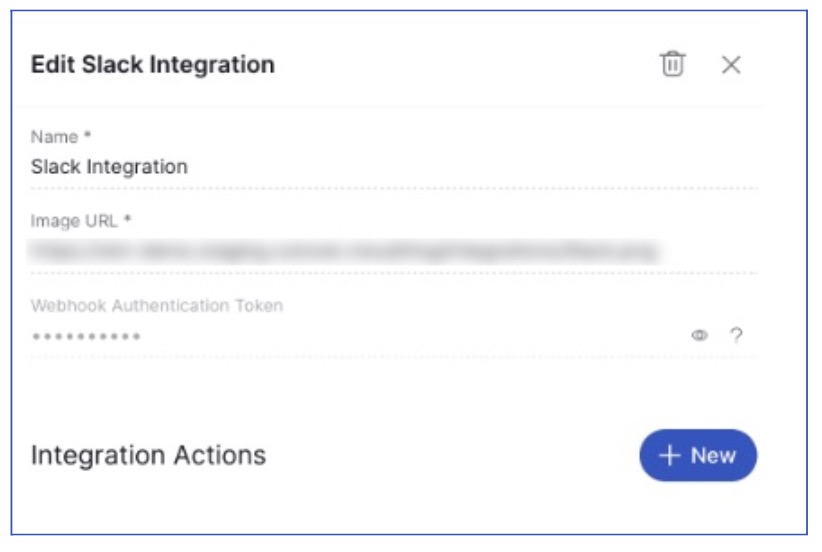Screen dimensions: 822x552
Task: Add a new integration action
Action: (x=698, y=455)
